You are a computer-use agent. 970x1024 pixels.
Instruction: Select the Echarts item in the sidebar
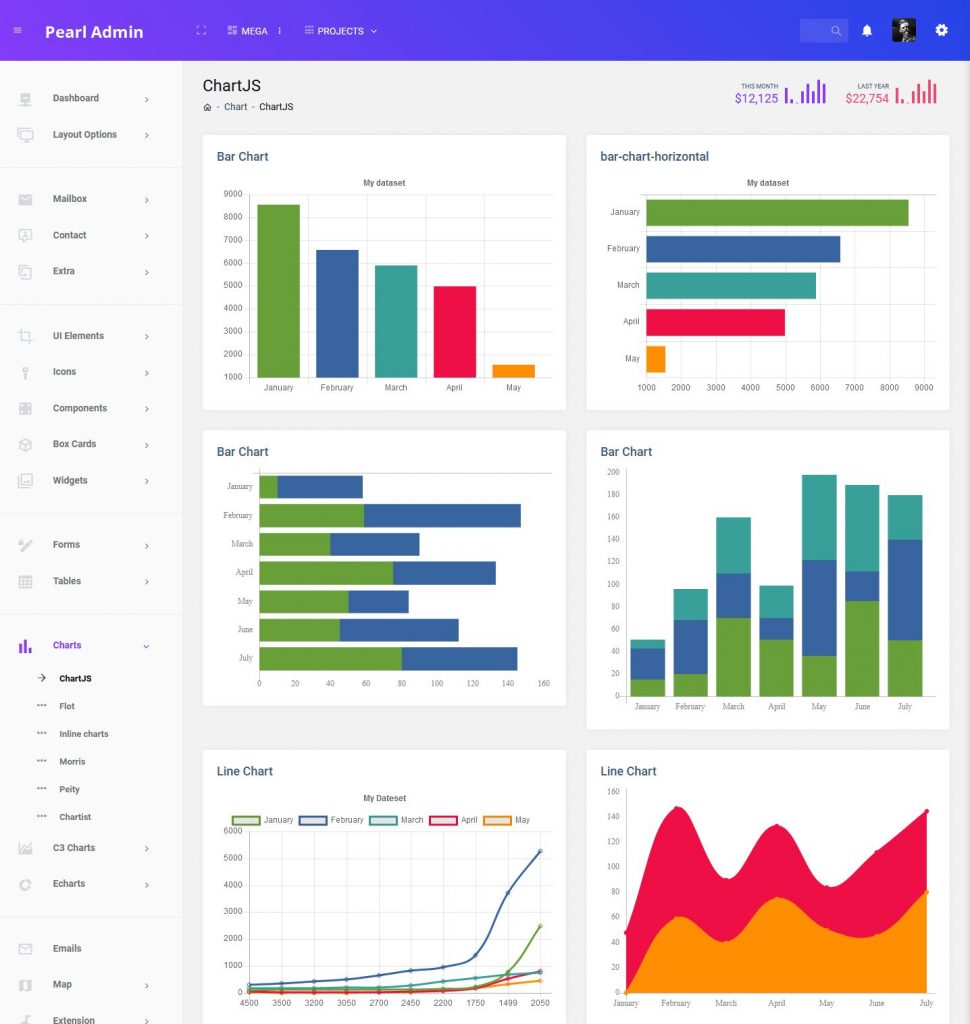point(68,883)
